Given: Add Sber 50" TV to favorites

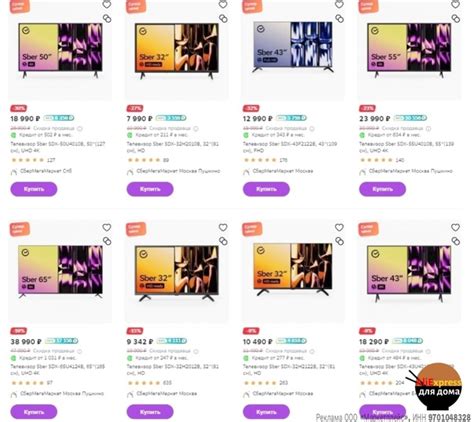Looking at the screenshot, I should pos(107,4).
